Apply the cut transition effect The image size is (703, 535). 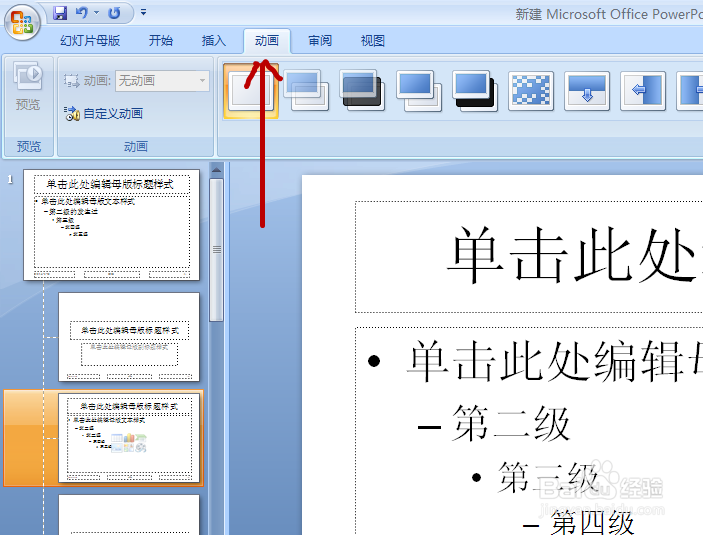click(x=419, y=91)
